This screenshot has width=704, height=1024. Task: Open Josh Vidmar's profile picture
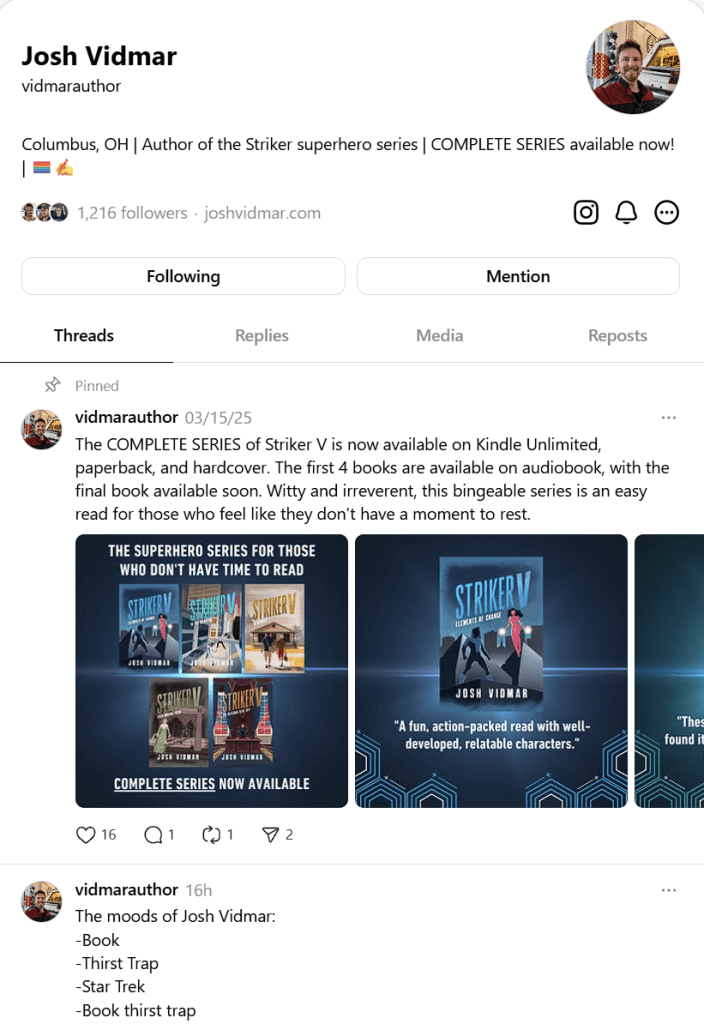click(633, 67)
